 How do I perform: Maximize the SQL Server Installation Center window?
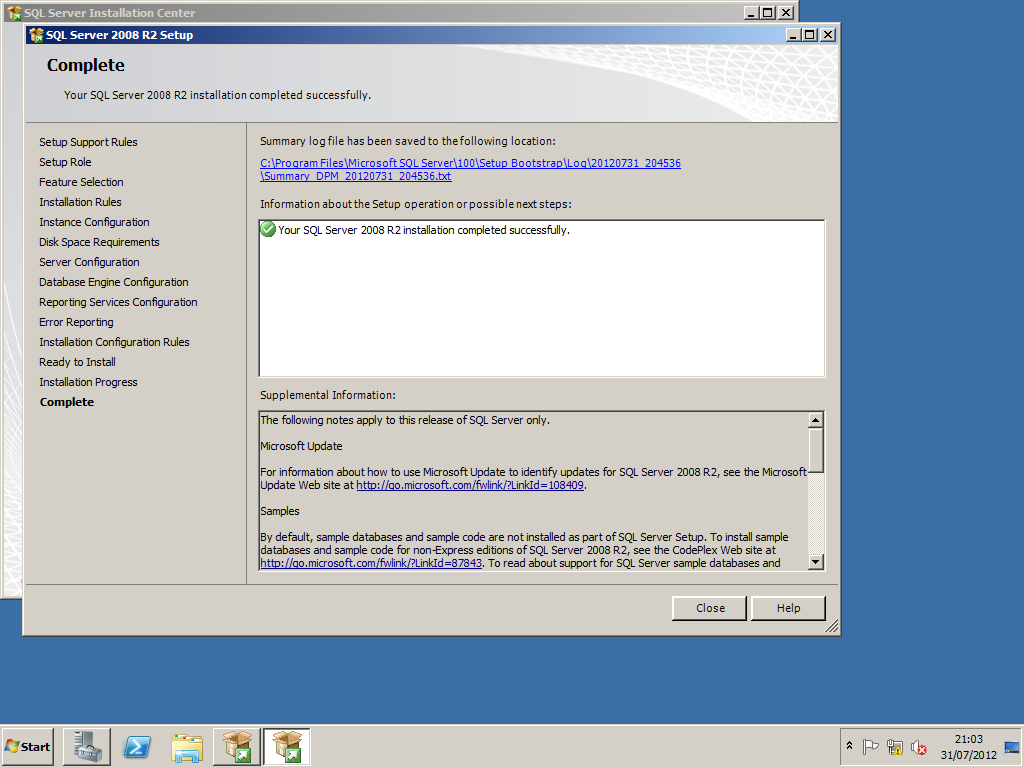coord(768,12)
